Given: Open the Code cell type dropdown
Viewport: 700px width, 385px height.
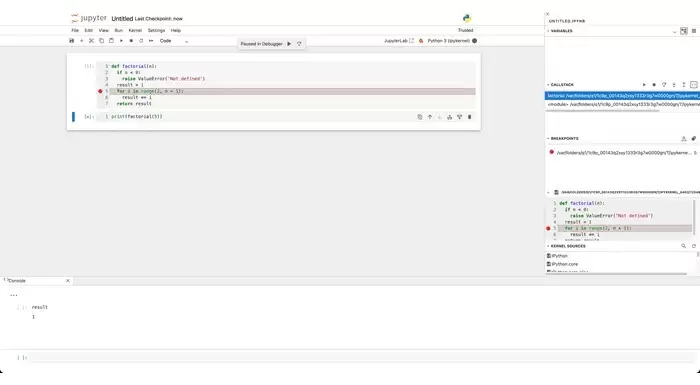Looking at the screenshot, I should [x=174, y=41].
